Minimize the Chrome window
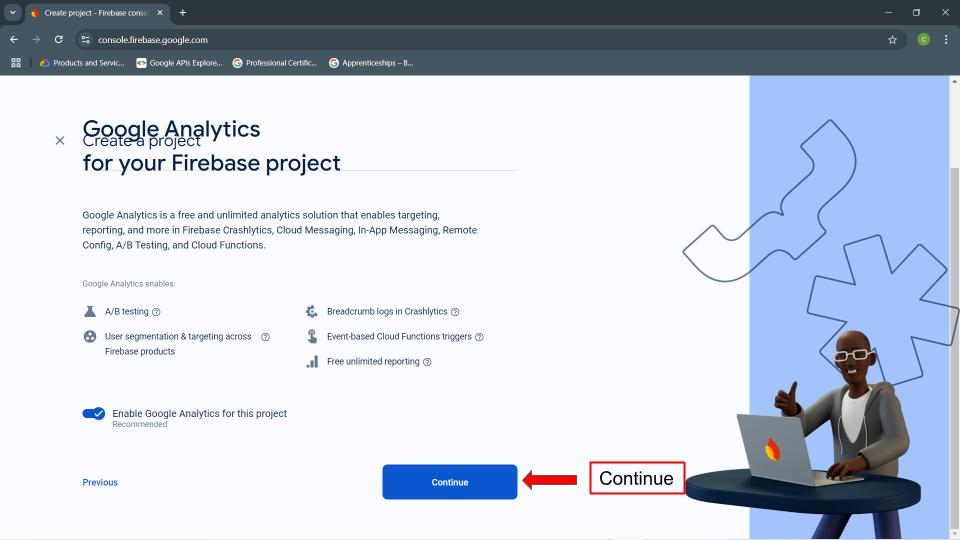Screen dimensions: 960x540 [x=888, y=12]
